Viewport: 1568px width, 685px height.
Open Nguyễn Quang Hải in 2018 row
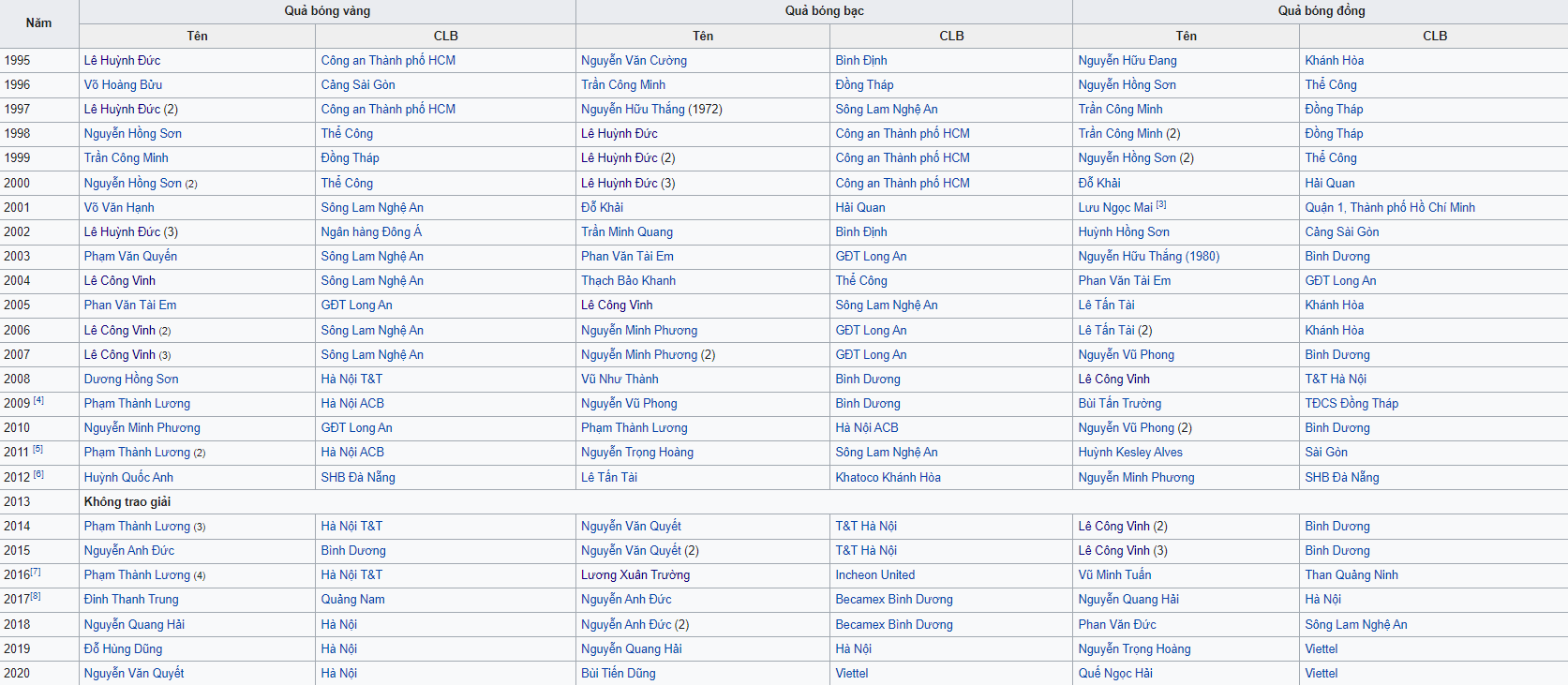click(134, 624)
